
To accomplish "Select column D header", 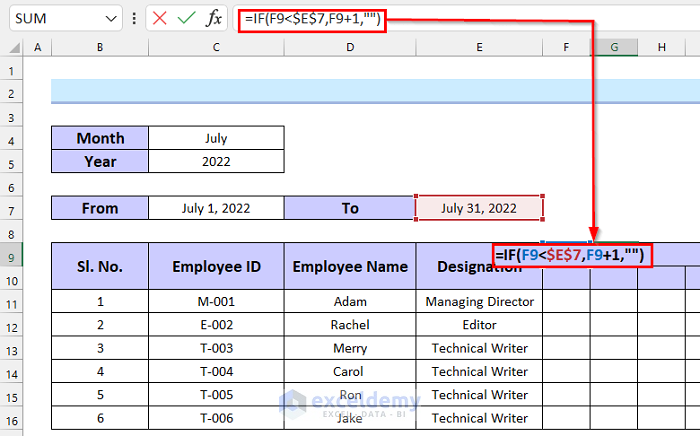I will point(350,47).
